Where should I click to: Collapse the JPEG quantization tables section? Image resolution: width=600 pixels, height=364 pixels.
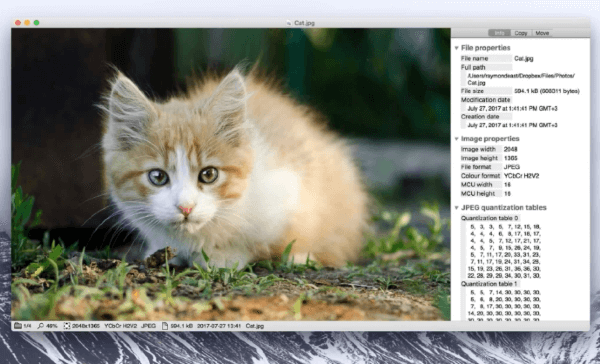pos(457,207)
